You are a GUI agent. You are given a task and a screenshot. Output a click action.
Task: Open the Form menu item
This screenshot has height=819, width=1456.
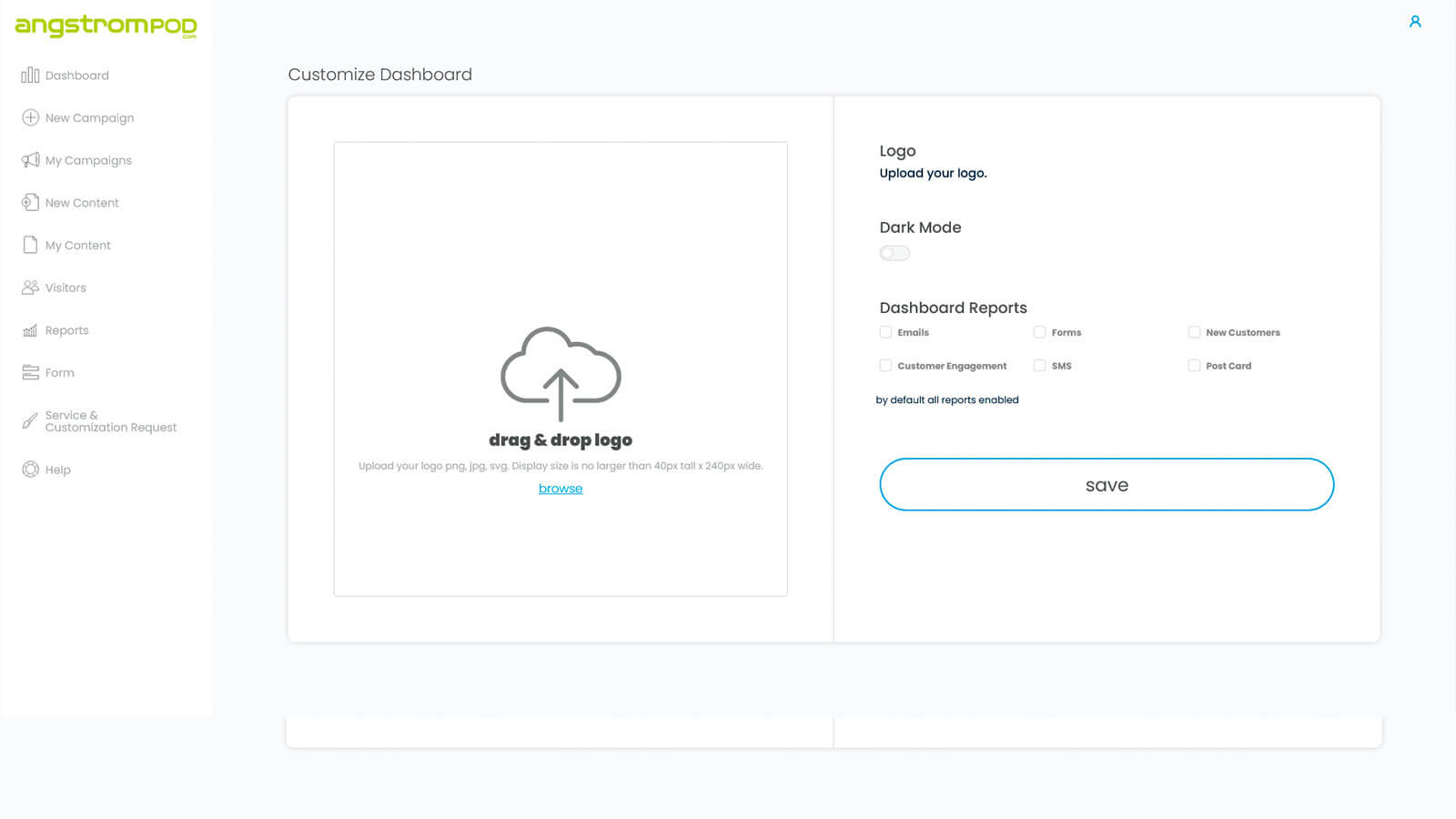59,372
